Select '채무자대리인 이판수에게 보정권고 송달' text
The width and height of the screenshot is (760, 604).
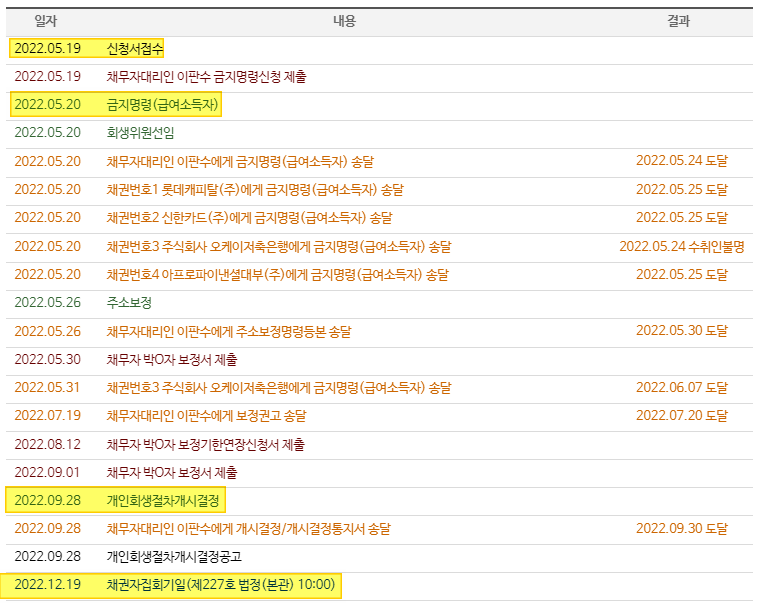[206, 416]
